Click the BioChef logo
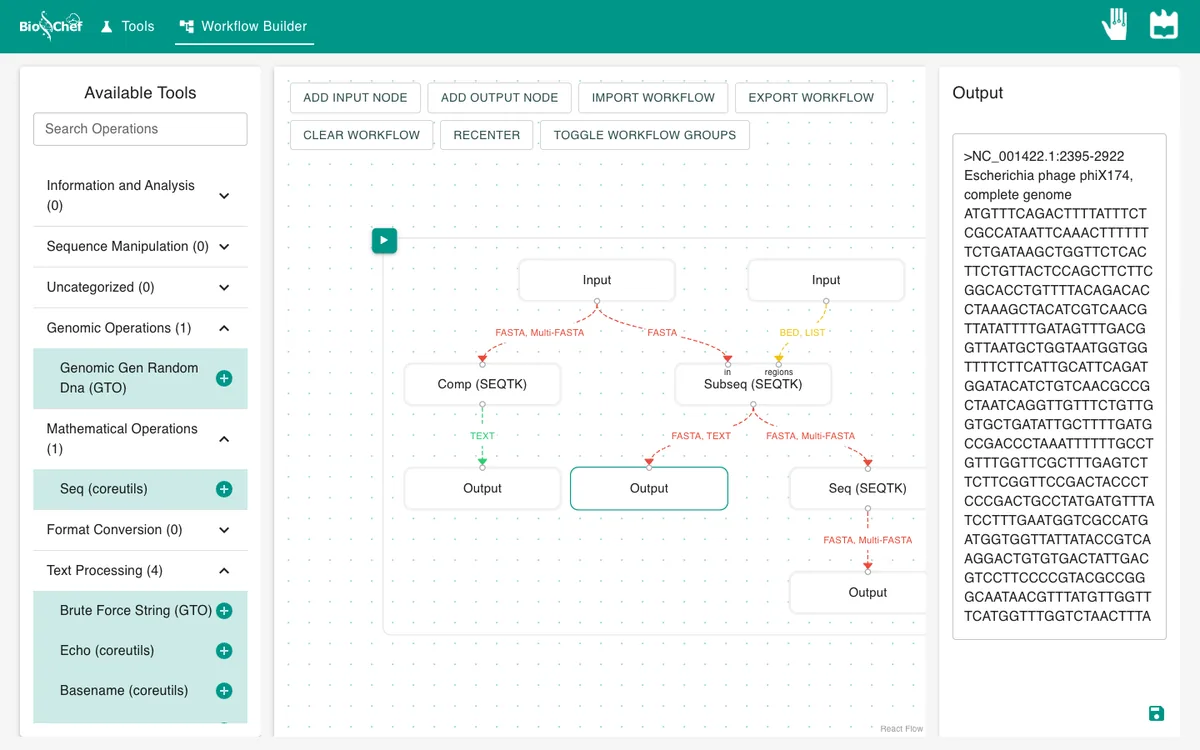The width and height of the screenshot is (1200, 750). pos(50,26)
